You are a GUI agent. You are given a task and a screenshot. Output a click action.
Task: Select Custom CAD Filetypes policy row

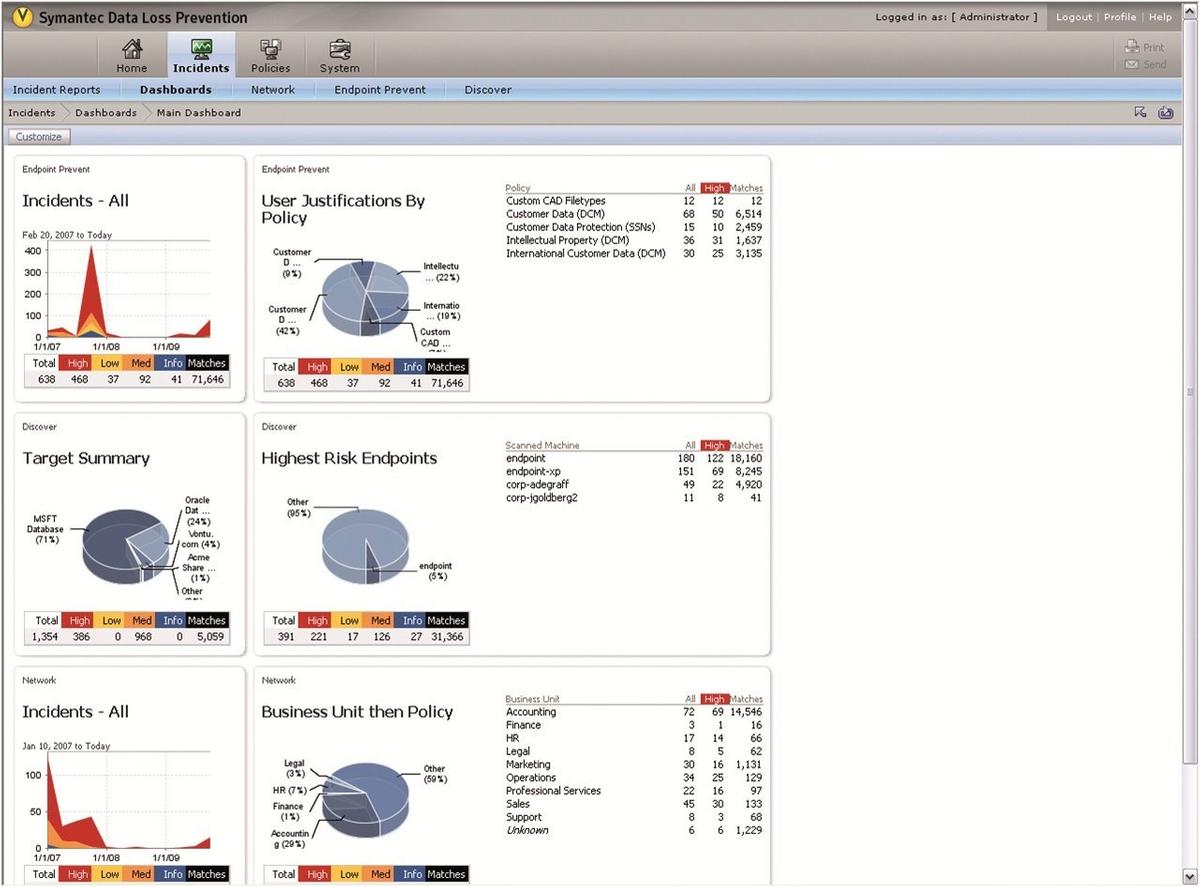point(634,201)
